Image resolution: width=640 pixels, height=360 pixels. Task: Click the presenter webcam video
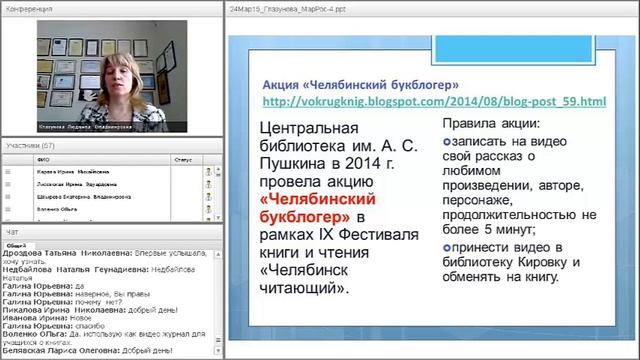[x=112, y=76]
